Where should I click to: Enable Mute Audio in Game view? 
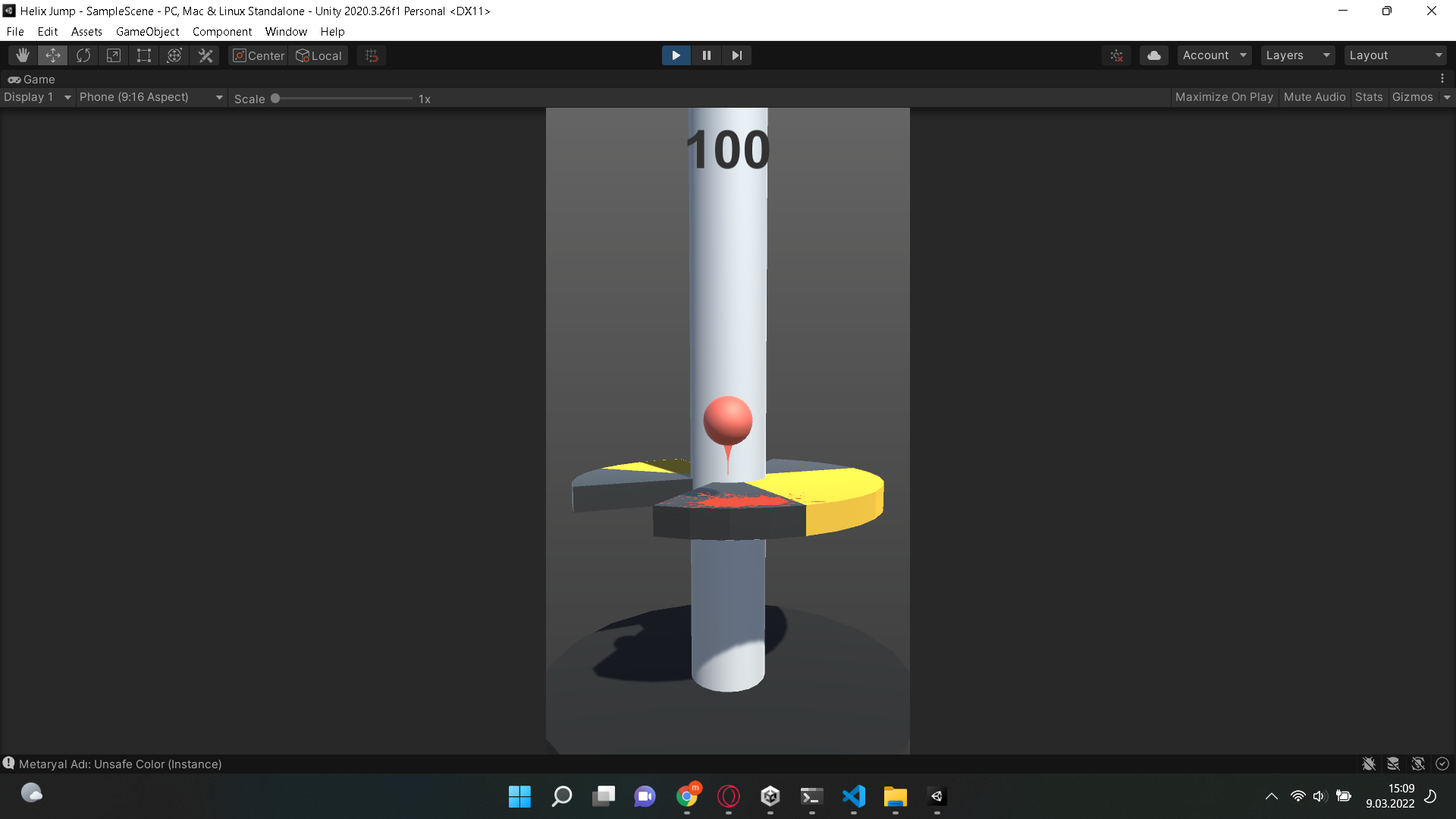[1314, 97]
